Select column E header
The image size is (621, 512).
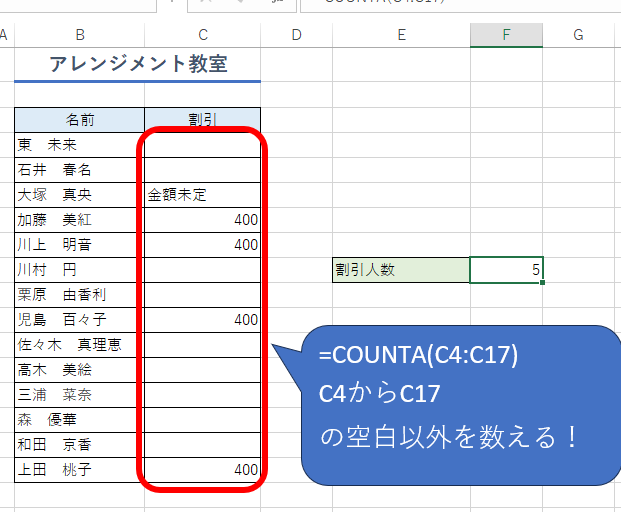click(x=401, y=35)
